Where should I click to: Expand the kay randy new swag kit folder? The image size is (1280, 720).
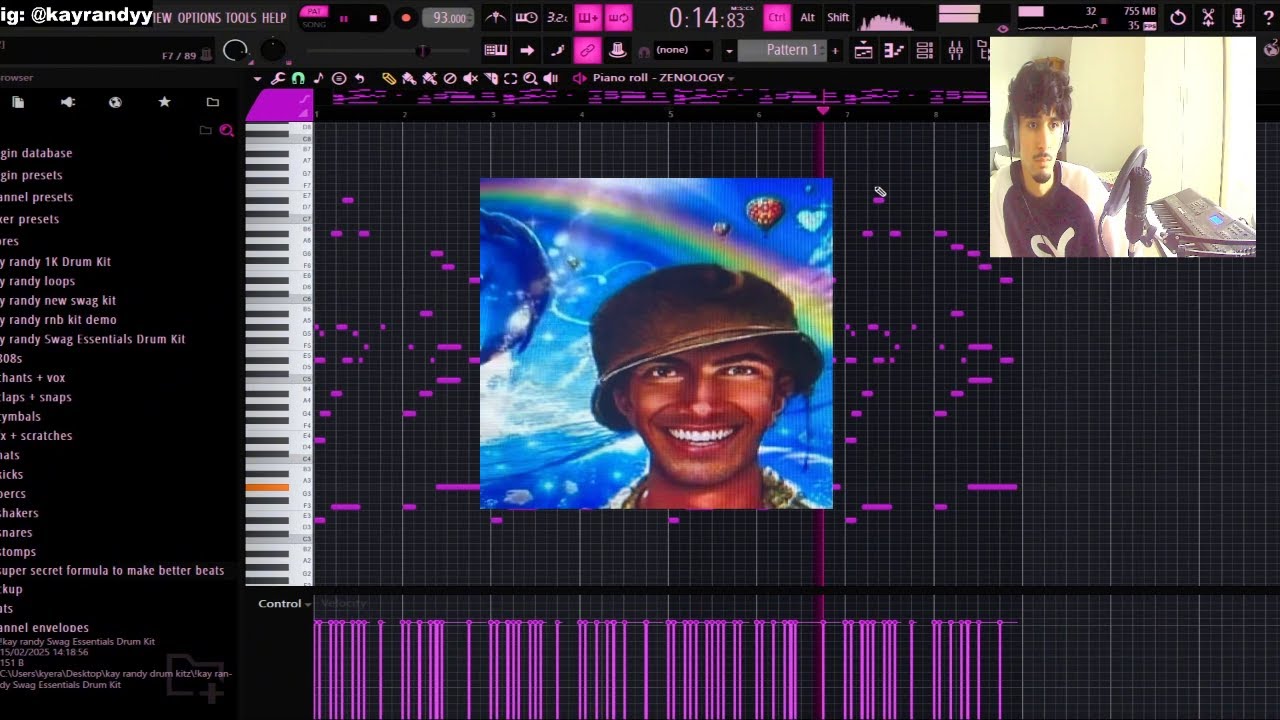[58, 300]
